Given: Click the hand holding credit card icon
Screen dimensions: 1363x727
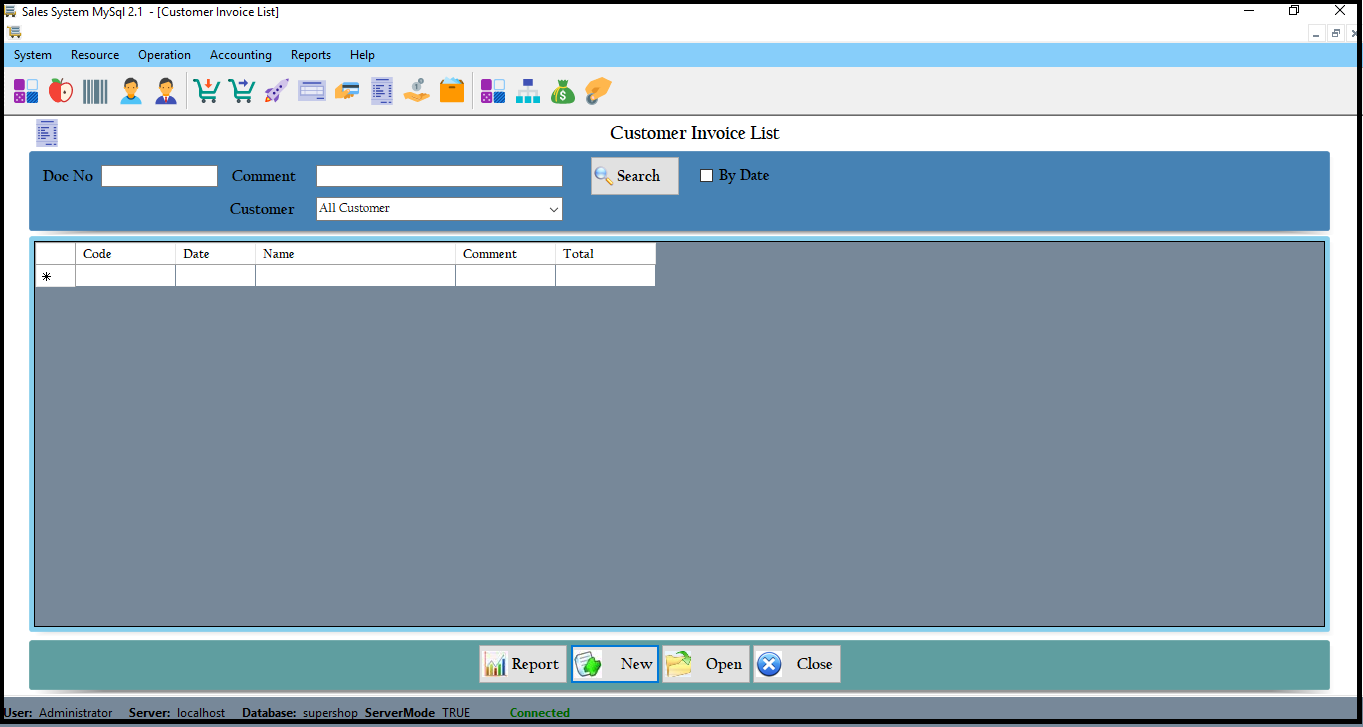Looking at the screenshot, I should [x=347, y=91].
